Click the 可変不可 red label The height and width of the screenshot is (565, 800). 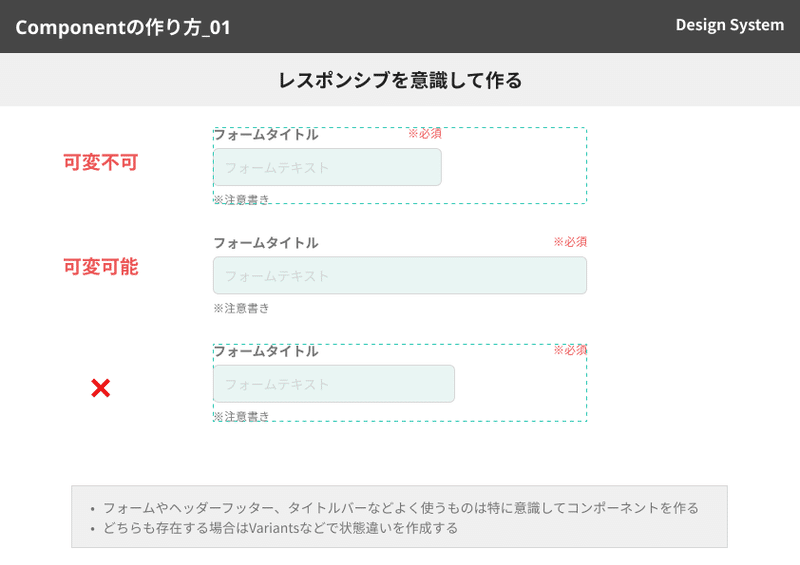point(101,162)
